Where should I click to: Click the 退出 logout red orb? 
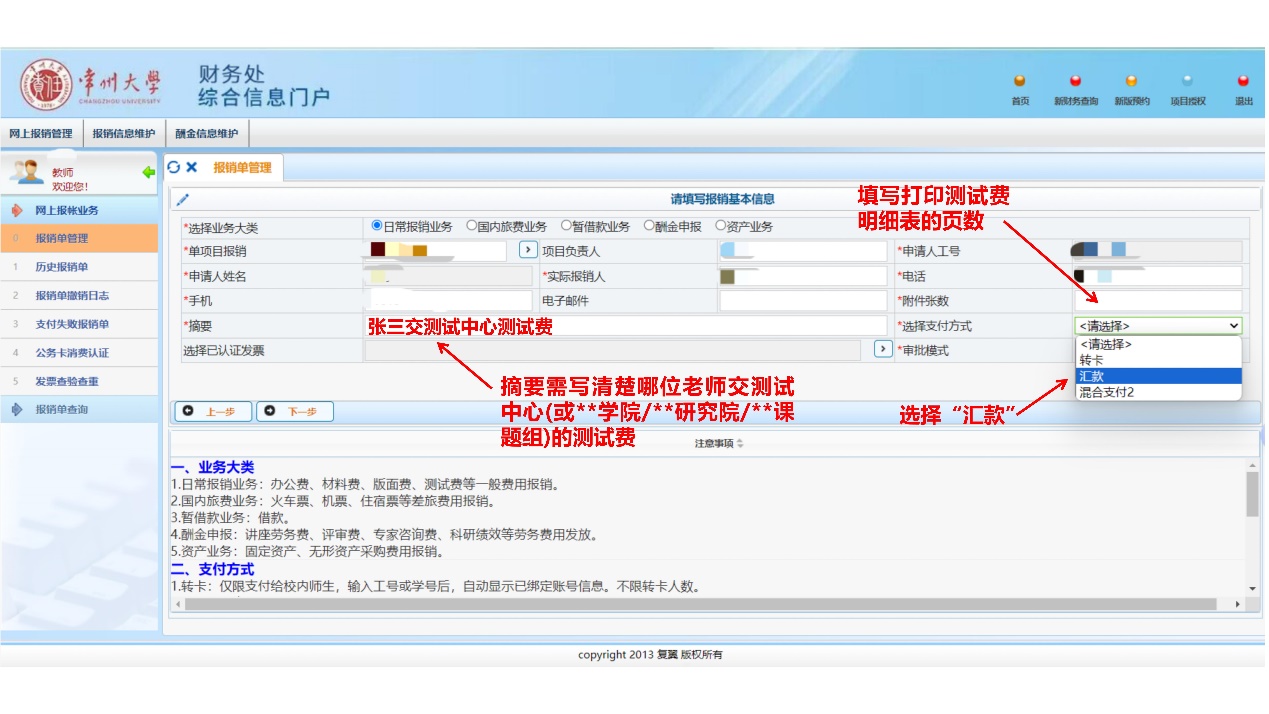(1243, 81)
